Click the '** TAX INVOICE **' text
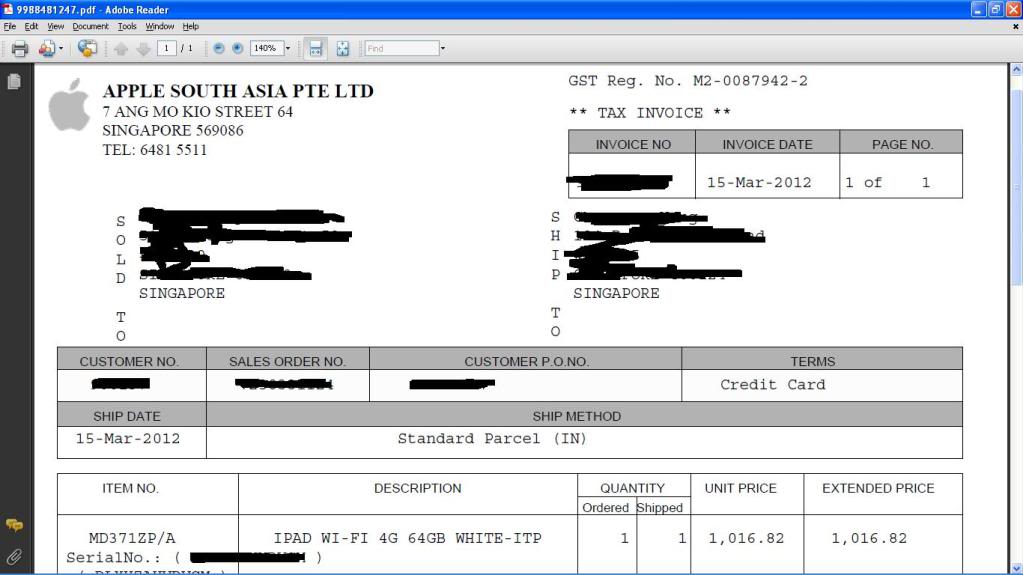Image resolution: width=1023 pixels, height=575 pixels. pyautogui.click(x=650, y=113)
